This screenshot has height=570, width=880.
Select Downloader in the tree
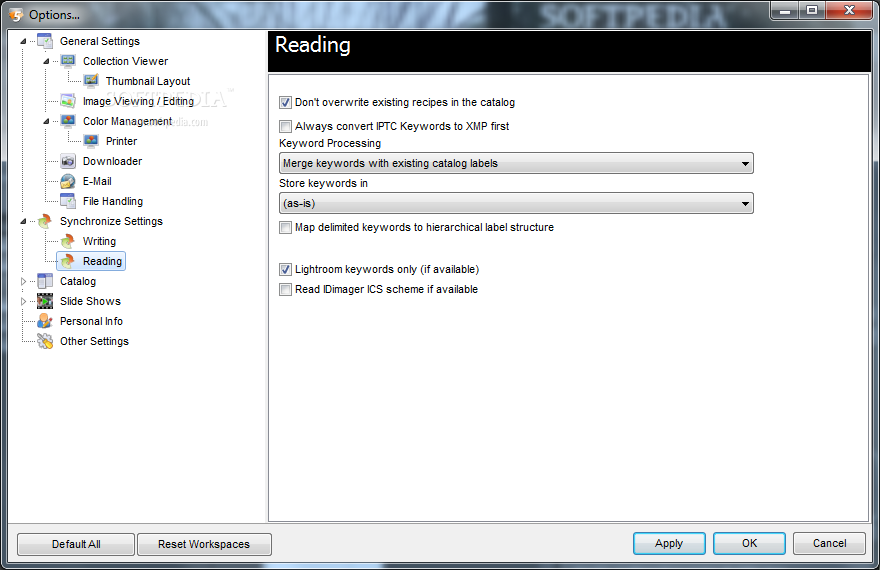coord(112,161)
